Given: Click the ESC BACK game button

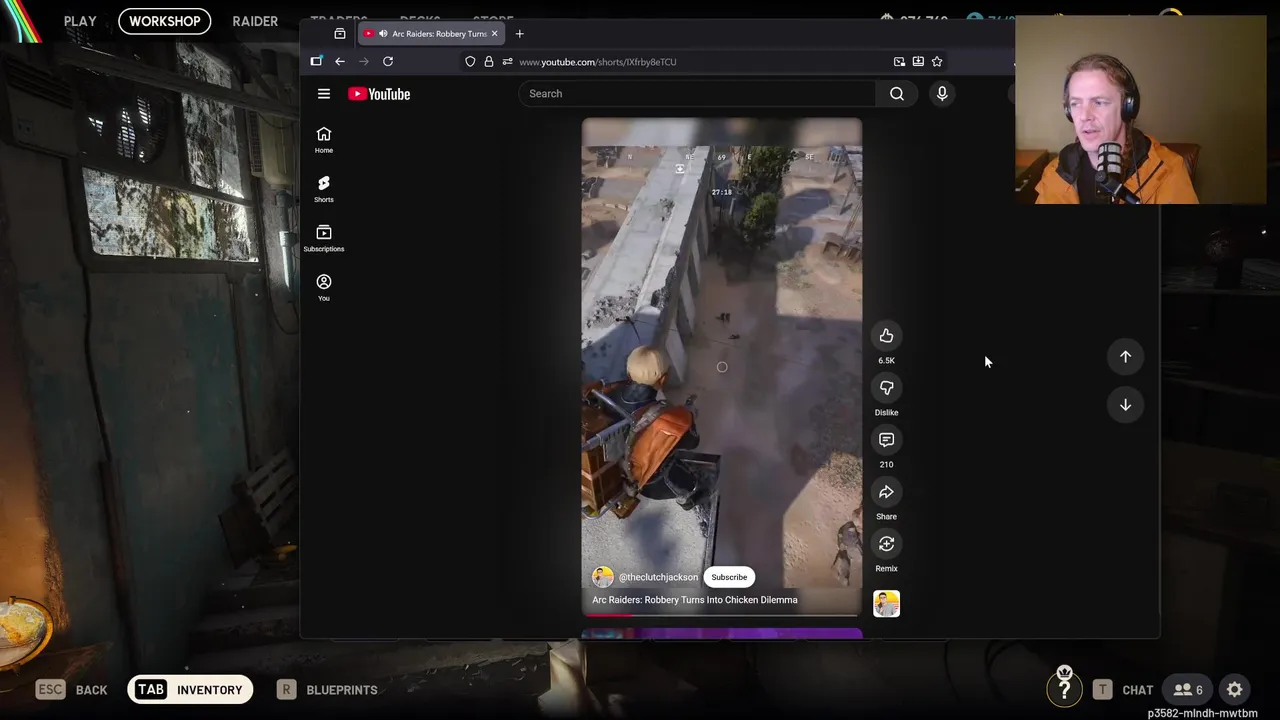Looking at the screenshot, I should point(72,690).
